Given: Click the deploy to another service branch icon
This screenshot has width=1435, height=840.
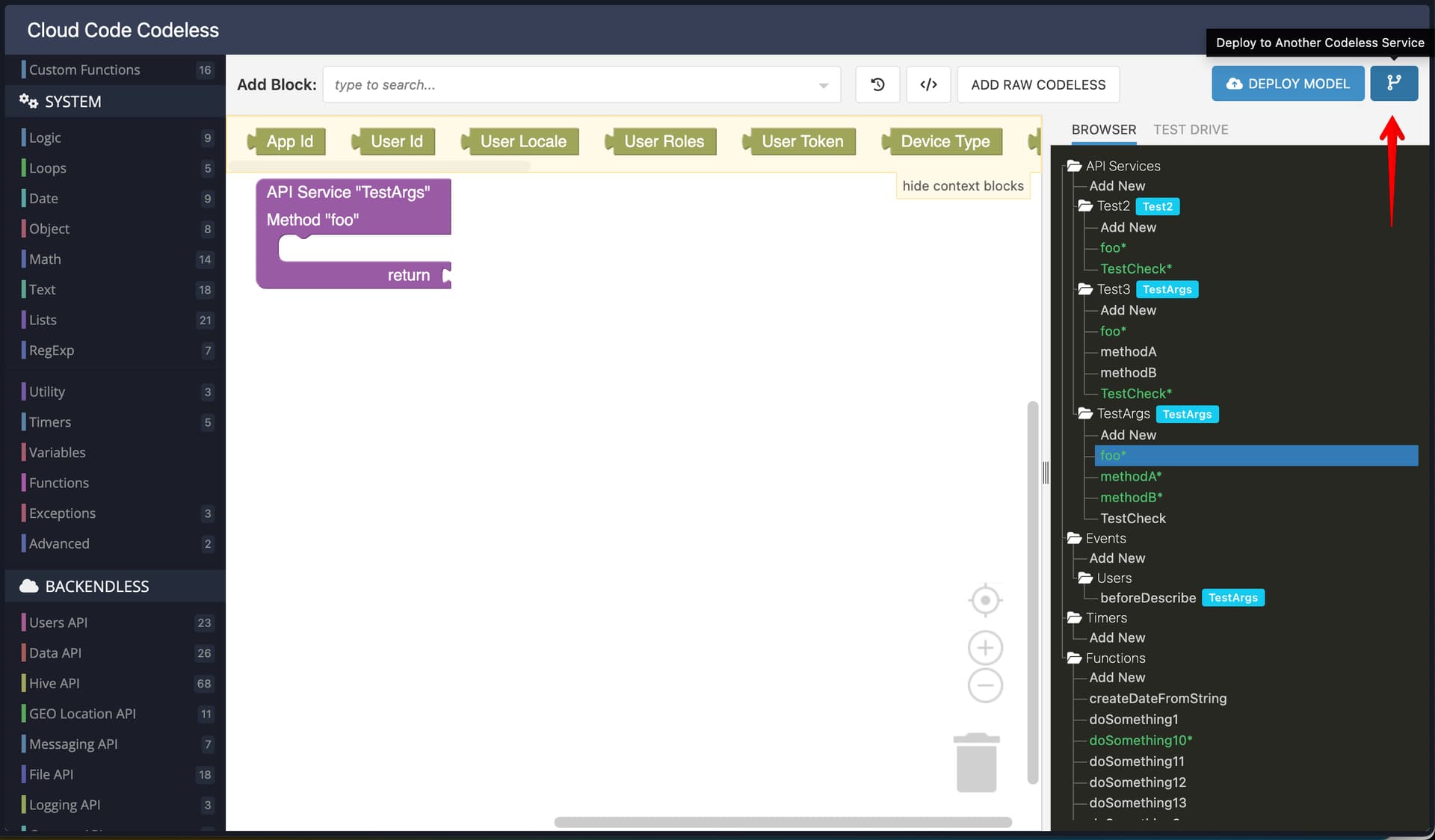Looking at the screenshot, I should coord(1394,83).
